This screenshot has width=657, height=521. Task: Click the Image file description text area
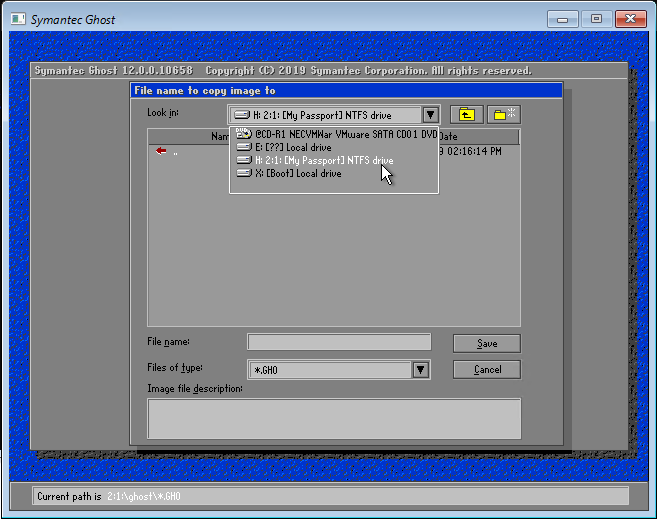[x=334, y=419]
